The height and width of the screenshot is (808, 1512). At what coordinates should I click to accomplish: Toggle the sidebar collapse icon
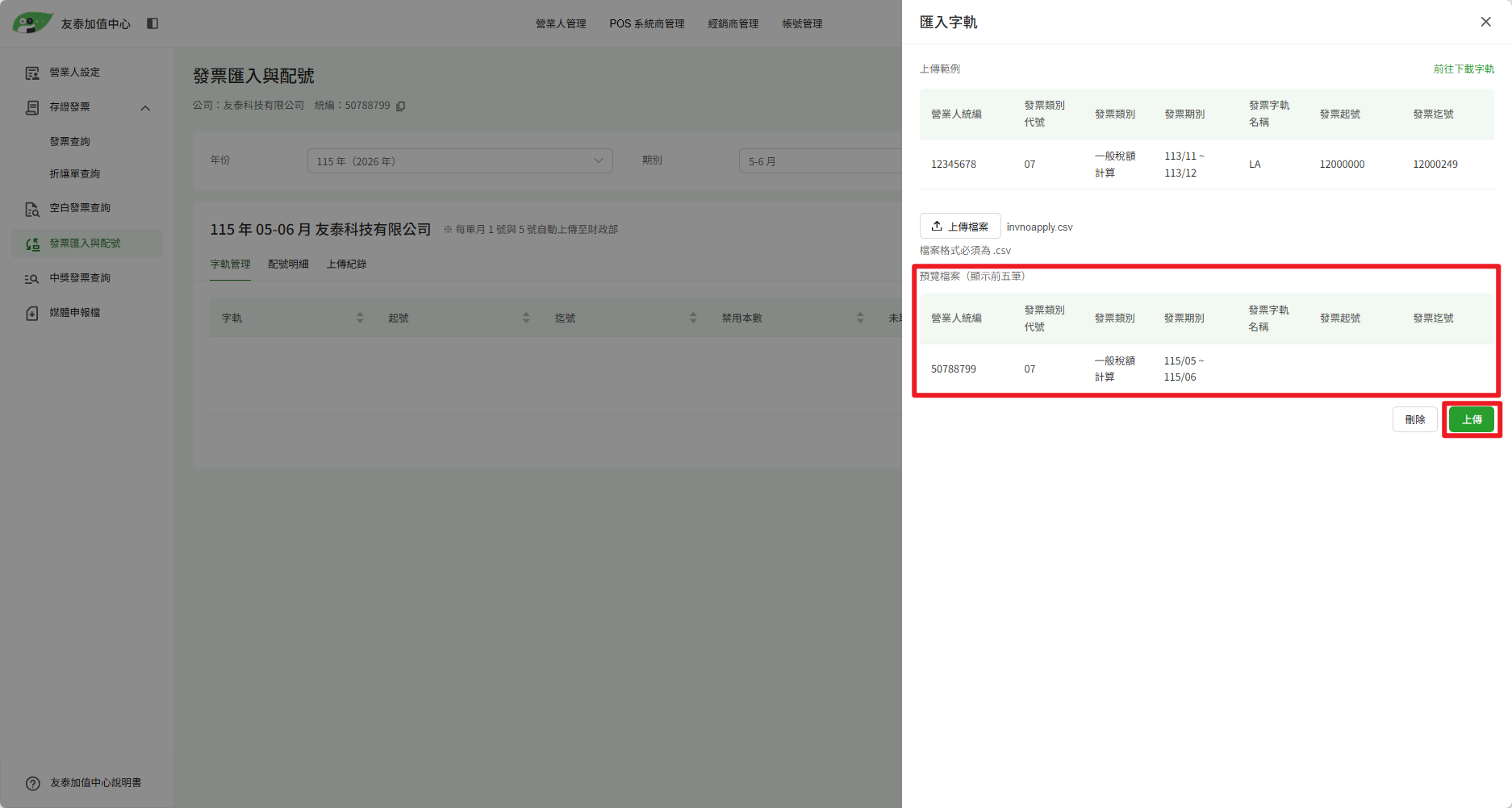(x=152, y=23)
